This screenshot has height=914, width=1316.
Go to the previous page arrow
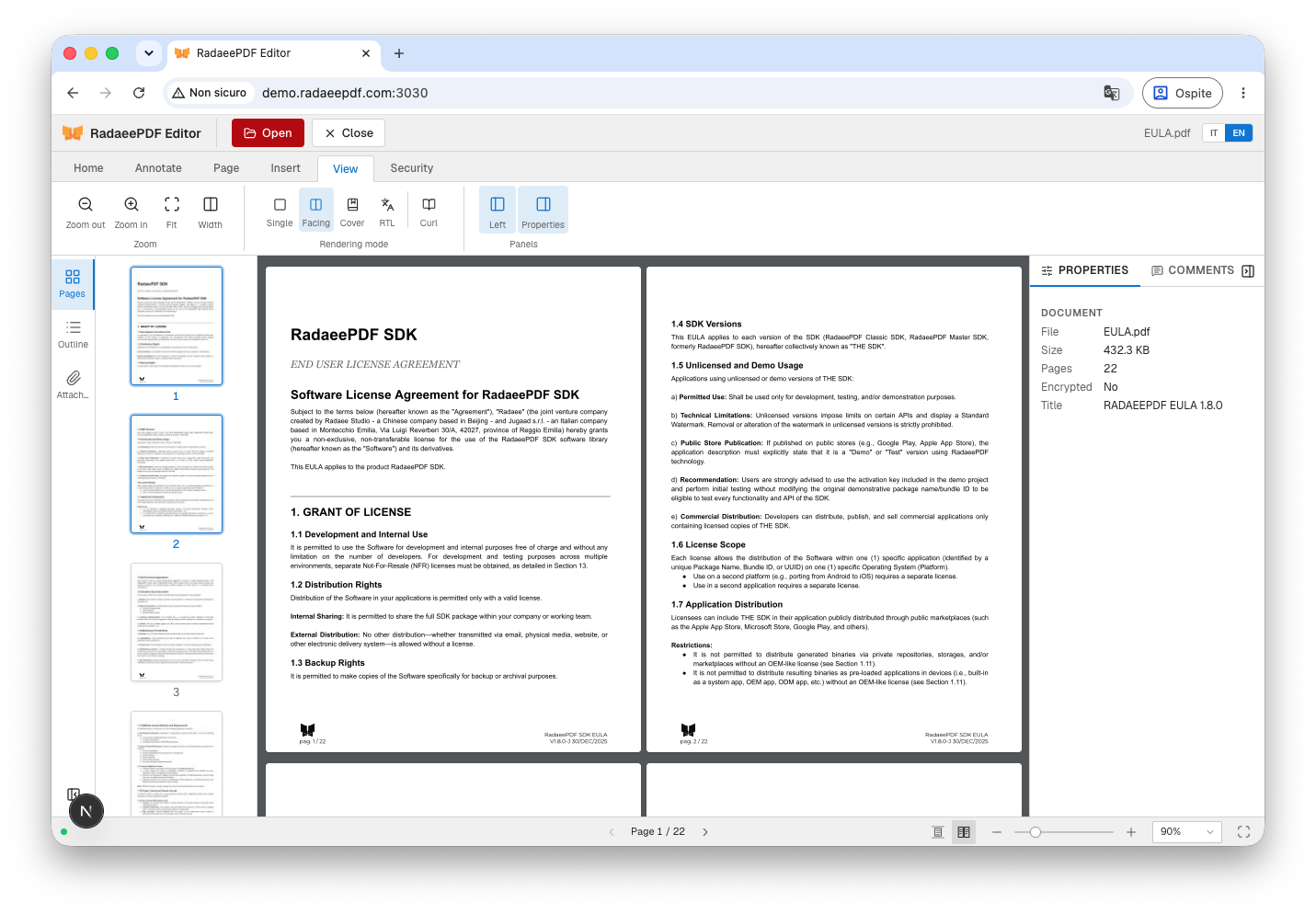pos(612,832)
